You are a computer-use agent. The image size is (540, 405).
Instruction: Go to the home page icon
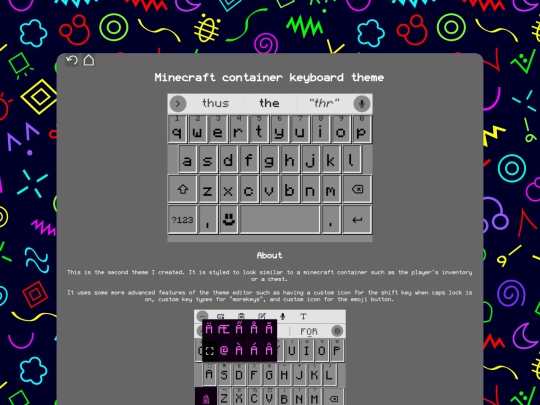click(x=89, y=60)
